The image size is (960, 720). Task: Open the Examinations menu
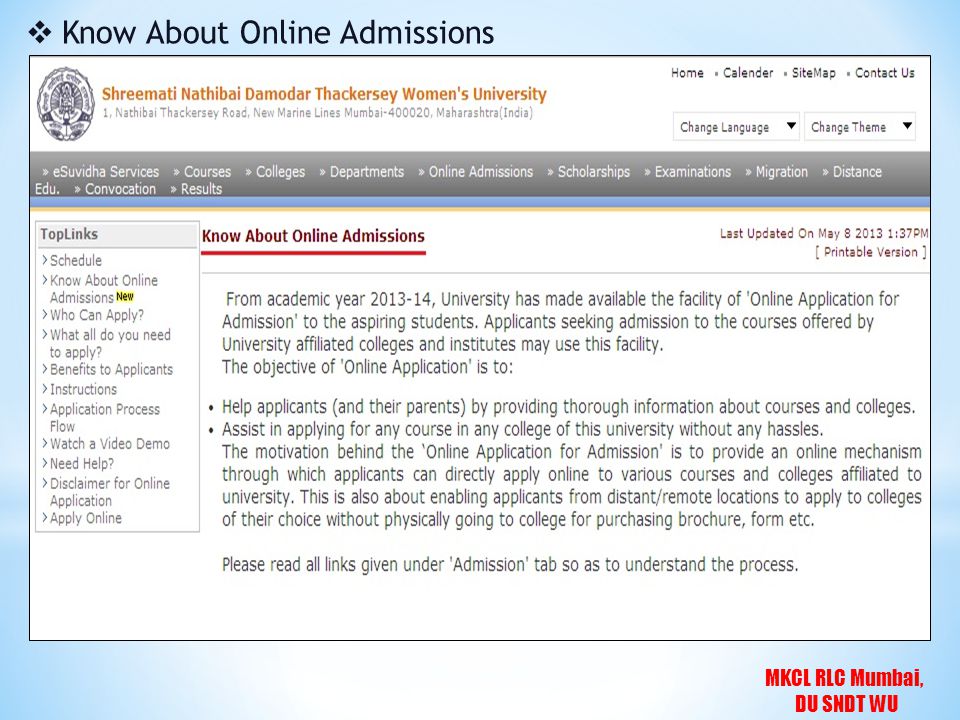pos(692,171)
